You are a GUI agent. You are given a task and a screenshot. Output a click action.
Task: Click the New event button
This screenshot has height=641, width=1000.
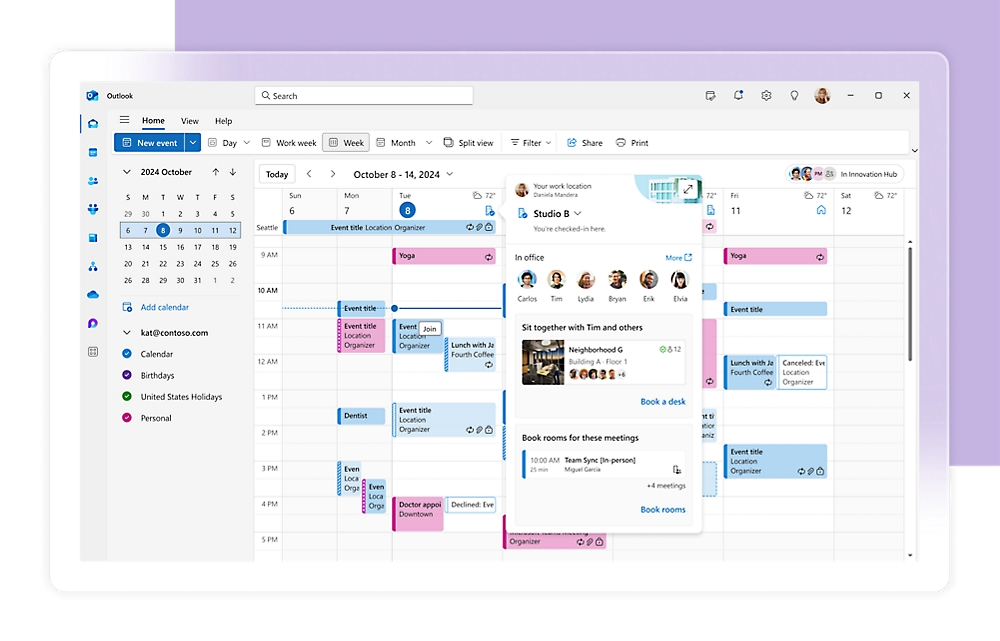tap(150, 143)
